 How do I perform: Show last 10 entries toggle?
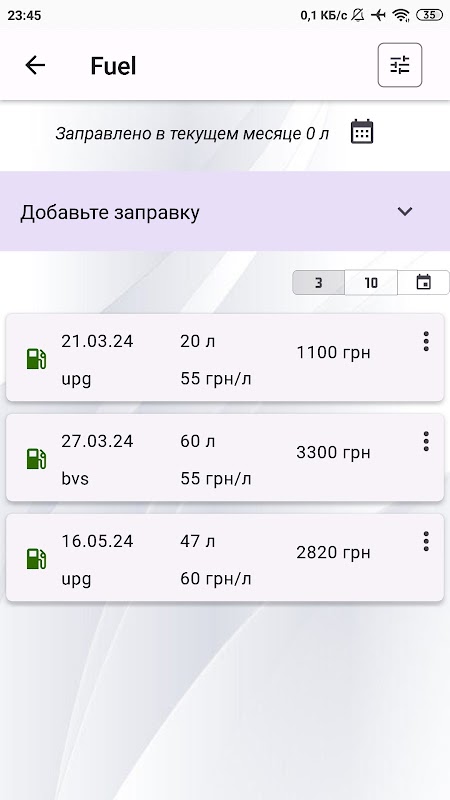pyautogui.click(x=371, y=283)
